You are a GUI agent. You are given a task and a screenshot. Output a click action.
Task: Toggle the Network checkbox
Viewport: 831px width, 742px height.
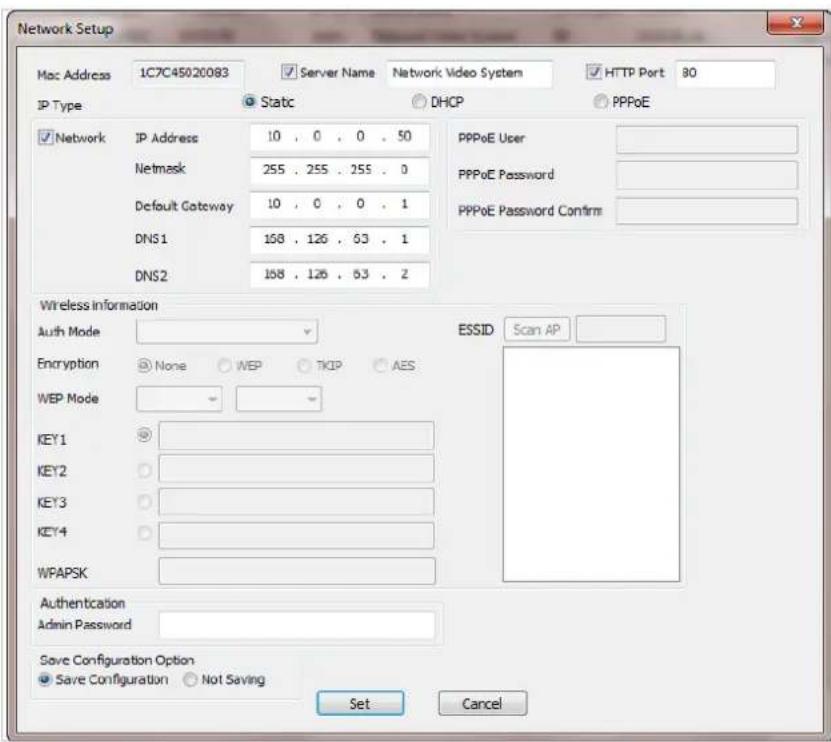click(x=45, y=137)
